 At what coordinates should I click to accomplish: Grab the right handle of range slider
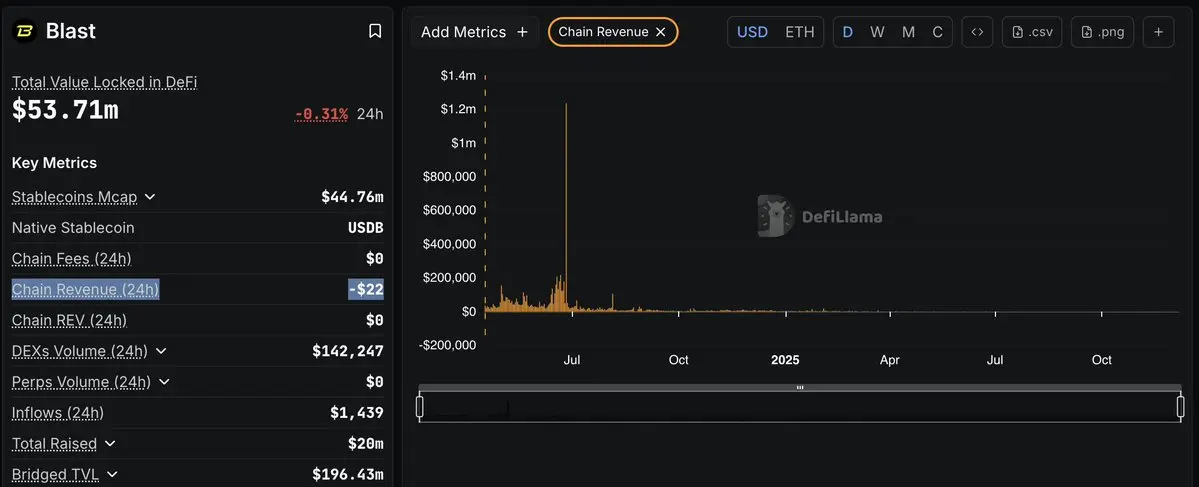(x=1180, y=407)
